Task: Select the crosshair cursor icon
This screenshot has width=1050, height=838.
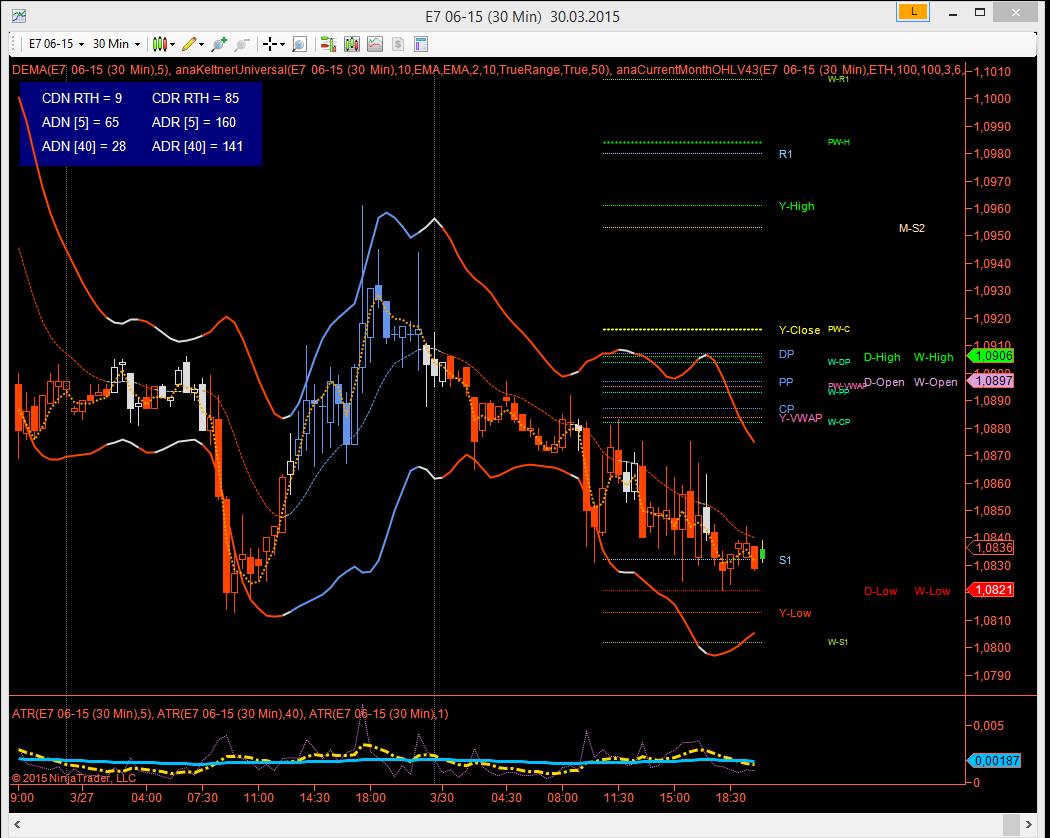Action: [270, 44]
